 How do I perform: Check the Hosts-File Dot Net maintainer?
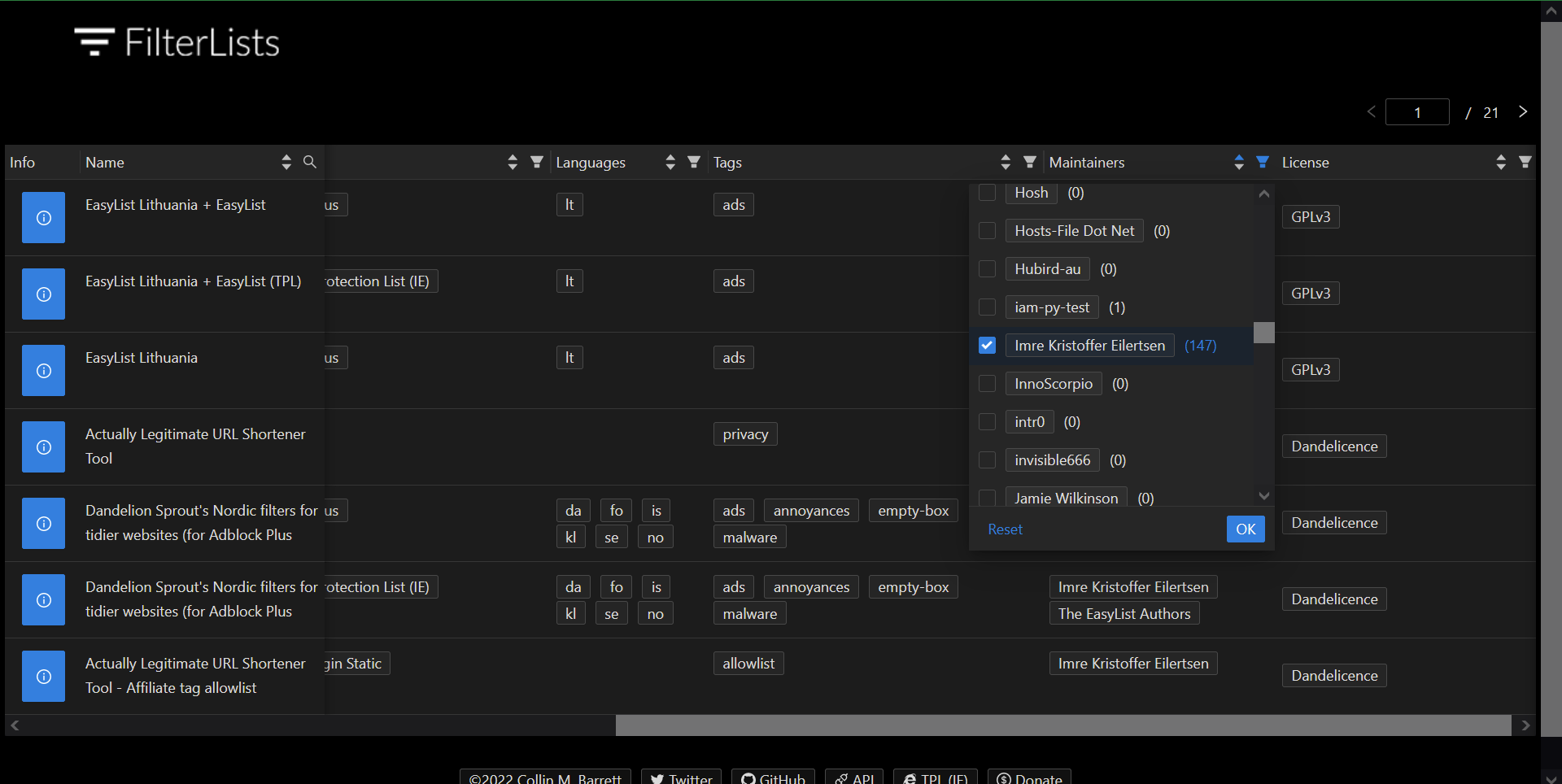pyautogui.click(x=987, y=230)
